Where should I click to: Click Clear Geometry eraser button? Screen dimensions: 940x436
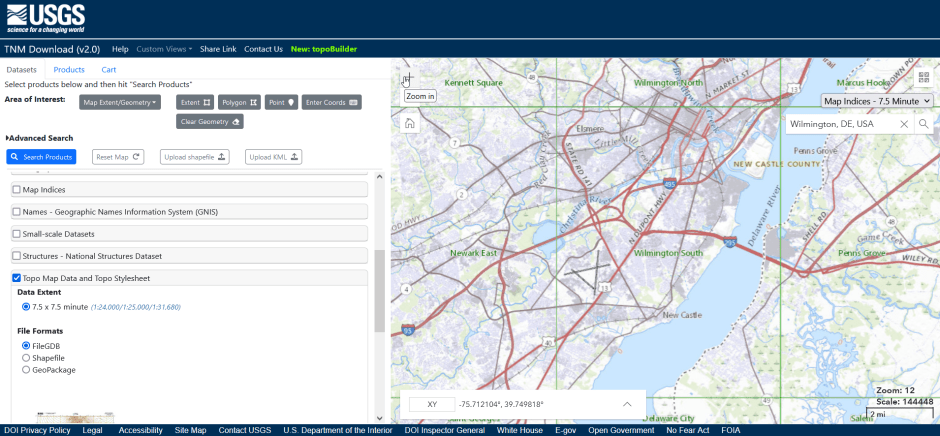[210, 122]
